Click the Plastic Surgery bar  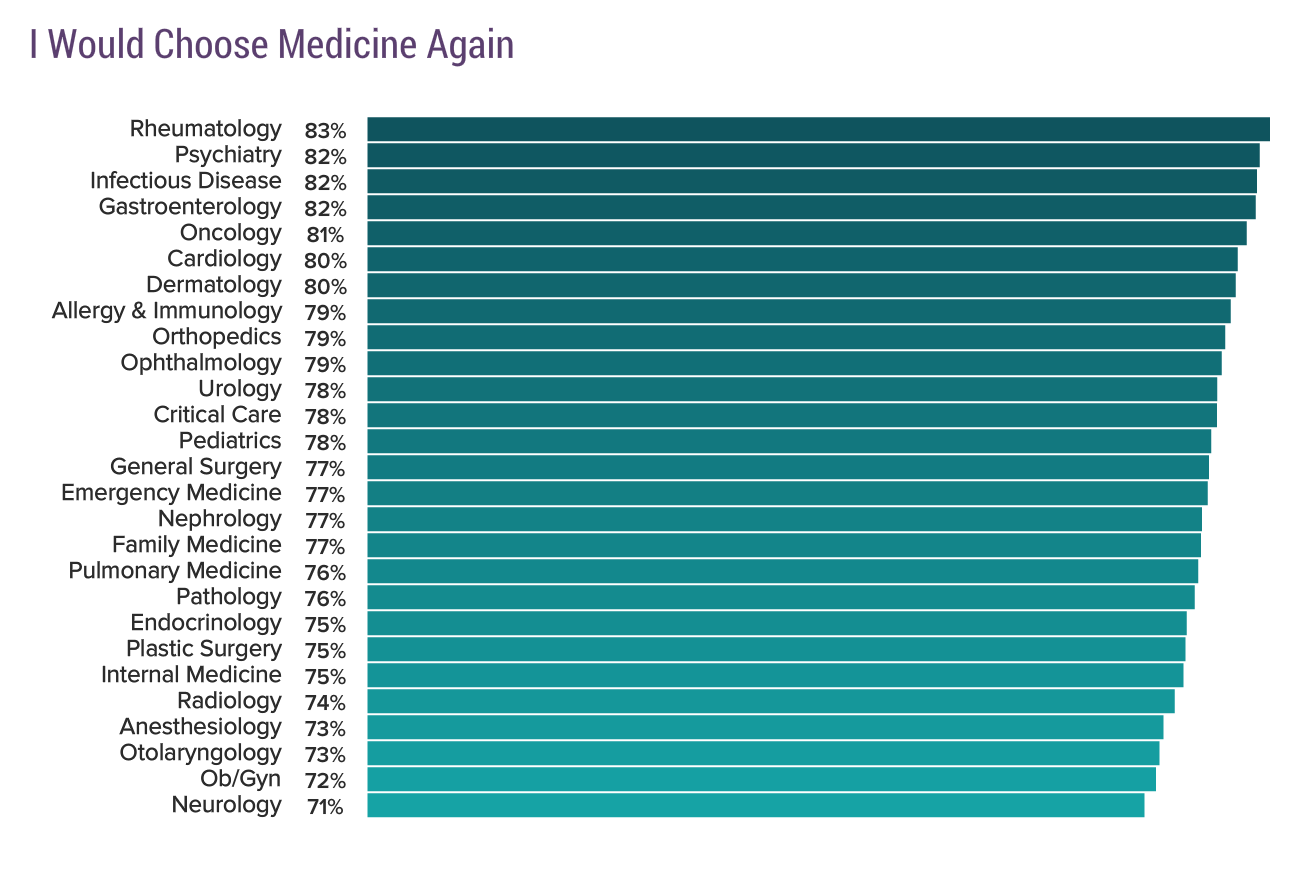[776, 649]
